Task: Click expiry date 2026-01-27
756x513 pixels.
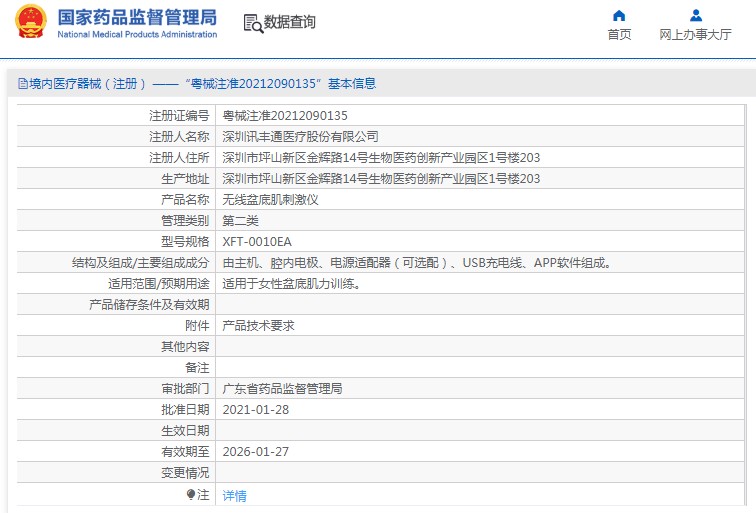Action: (x=256, y=452)
